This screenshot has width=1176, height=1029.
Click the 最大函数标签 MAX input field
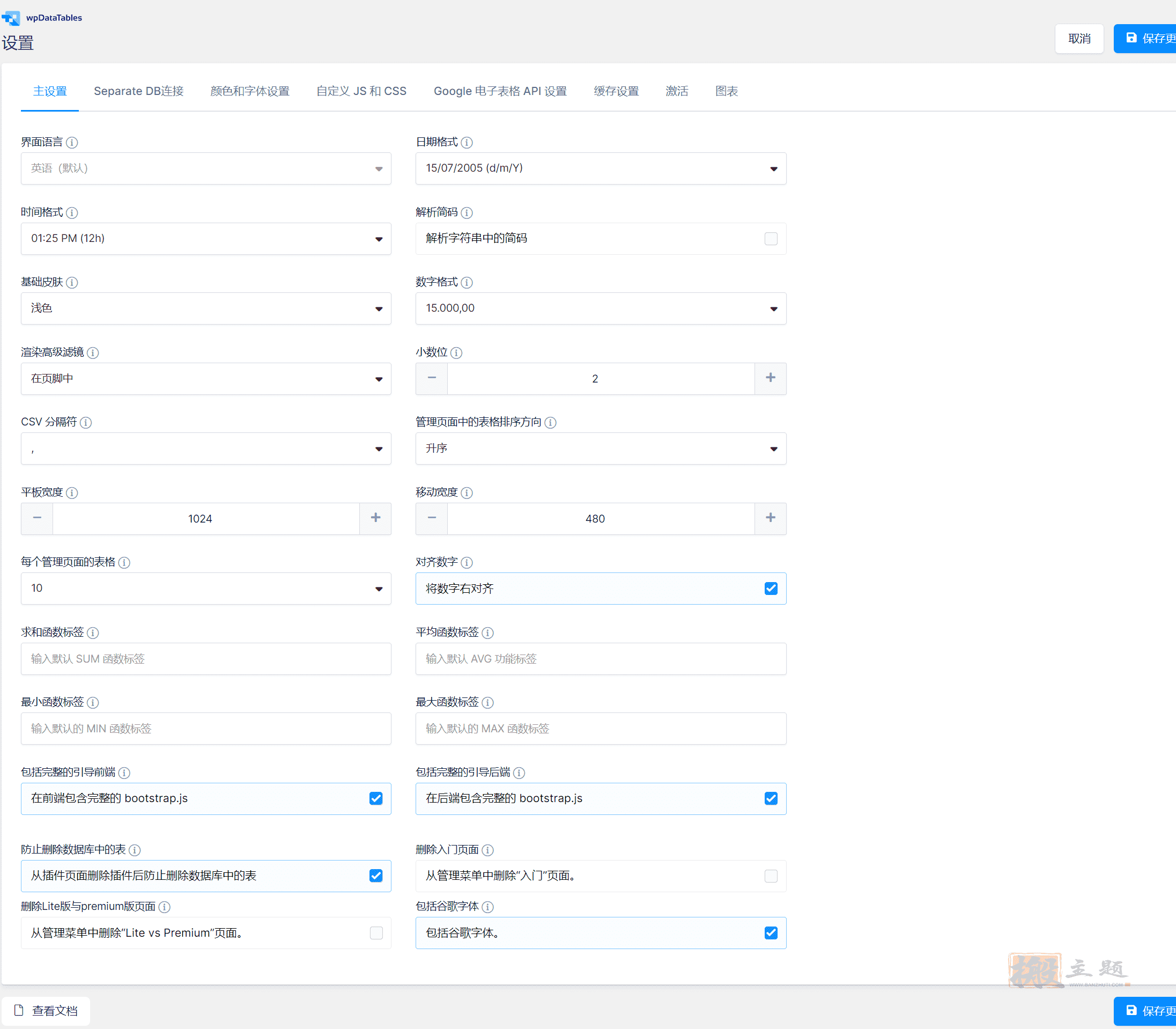pos(601,729)
